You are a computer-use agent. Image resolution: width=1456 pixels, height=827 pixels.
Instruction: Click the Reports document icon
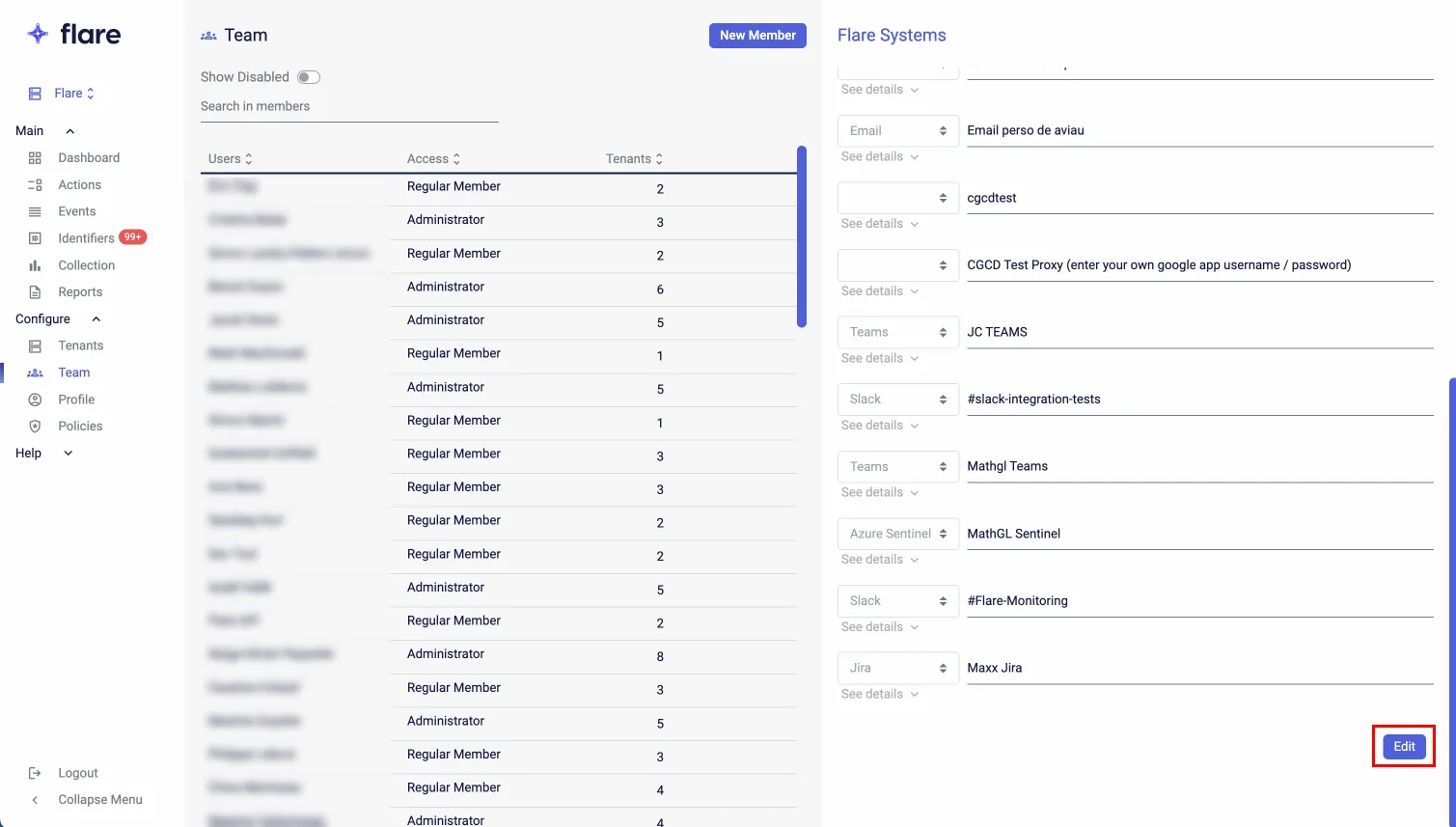[x=35, y=292]
